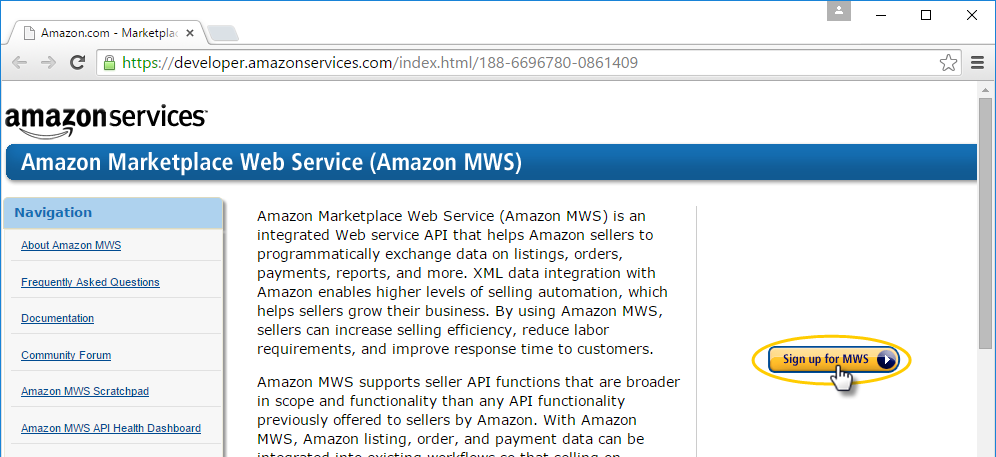
Task: Click the browser back arrow
Action: pyautogui.click(x=20, y=62)
